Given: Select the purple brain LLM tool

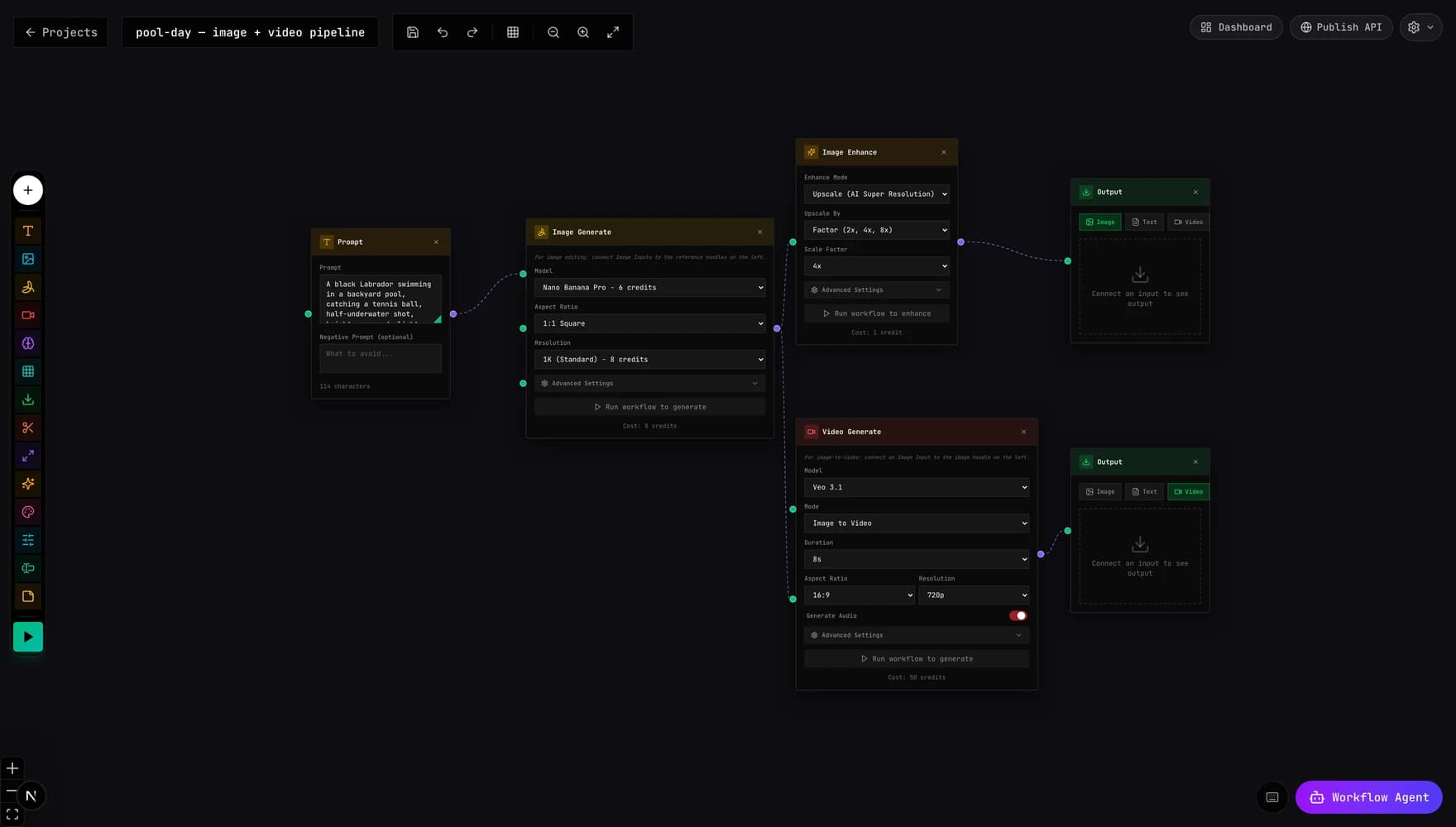Looking at the screenshot, I should (28, 343).
